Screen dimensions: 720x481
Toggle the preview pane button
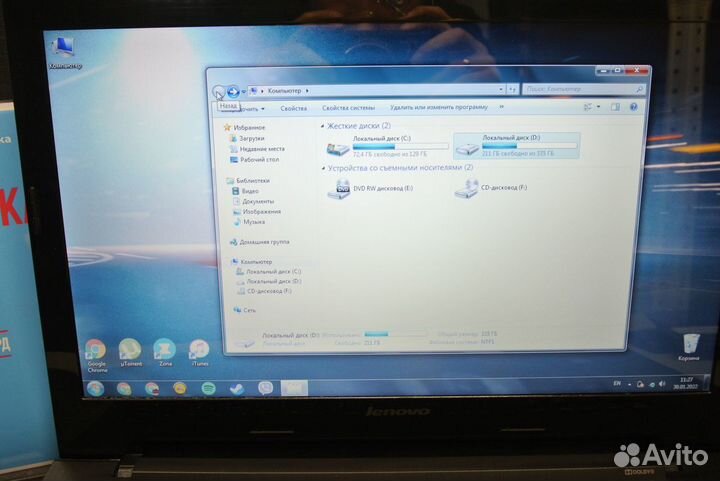pos(615,107)
